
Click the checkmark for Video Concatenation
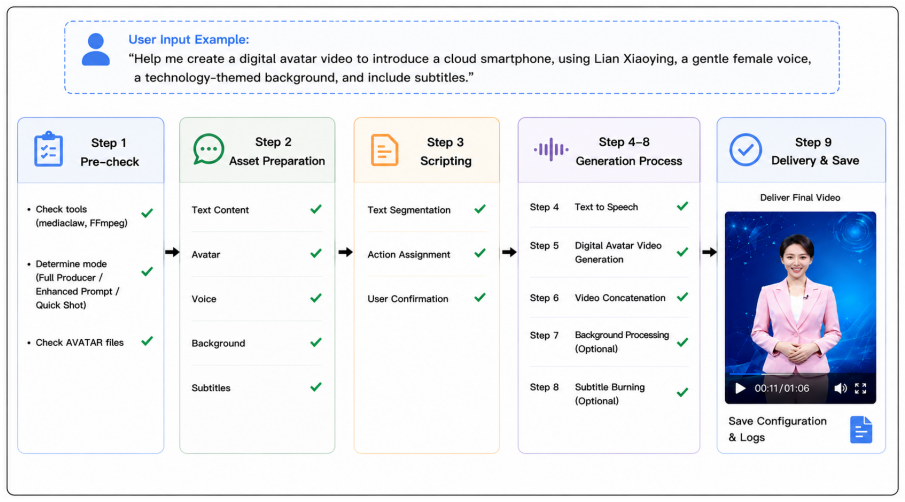coord(682,297)
